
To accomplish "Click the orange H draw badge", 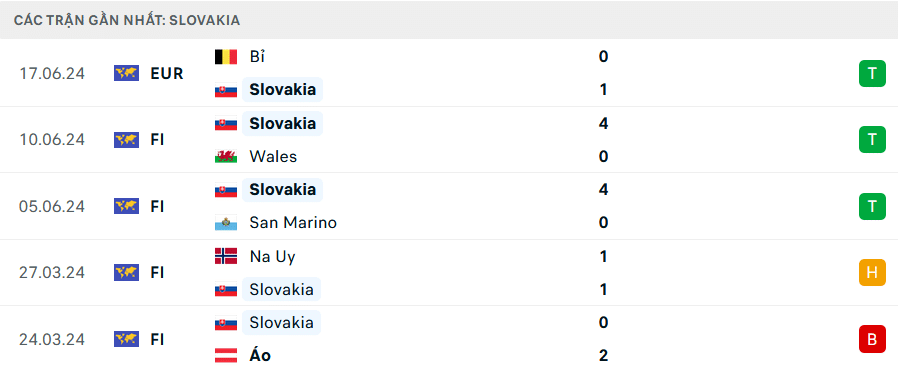I will (872, 272).
